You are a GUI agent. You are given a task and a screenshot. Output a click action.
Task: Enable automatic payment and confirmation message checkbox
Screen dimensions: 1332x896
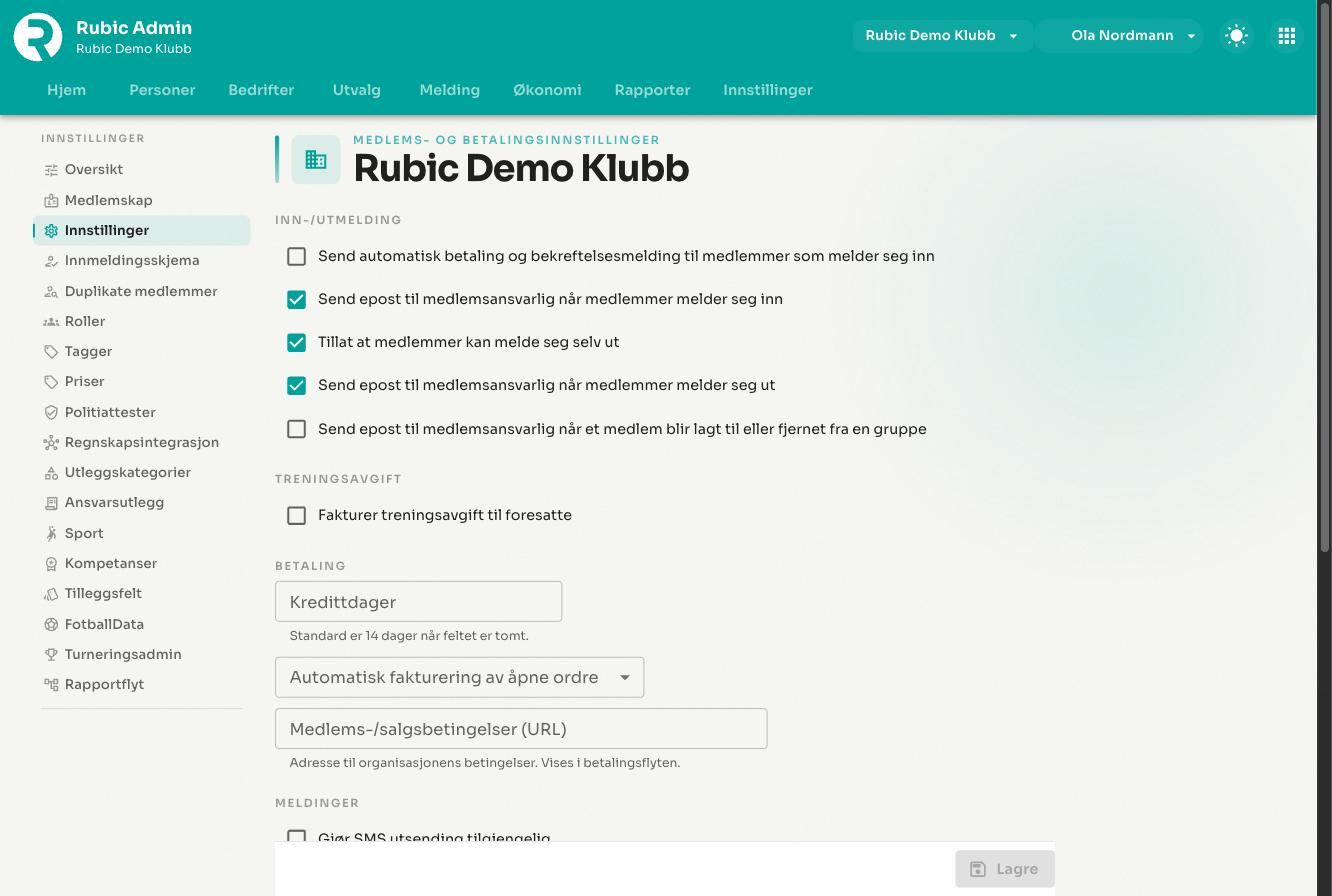point(297,257)
